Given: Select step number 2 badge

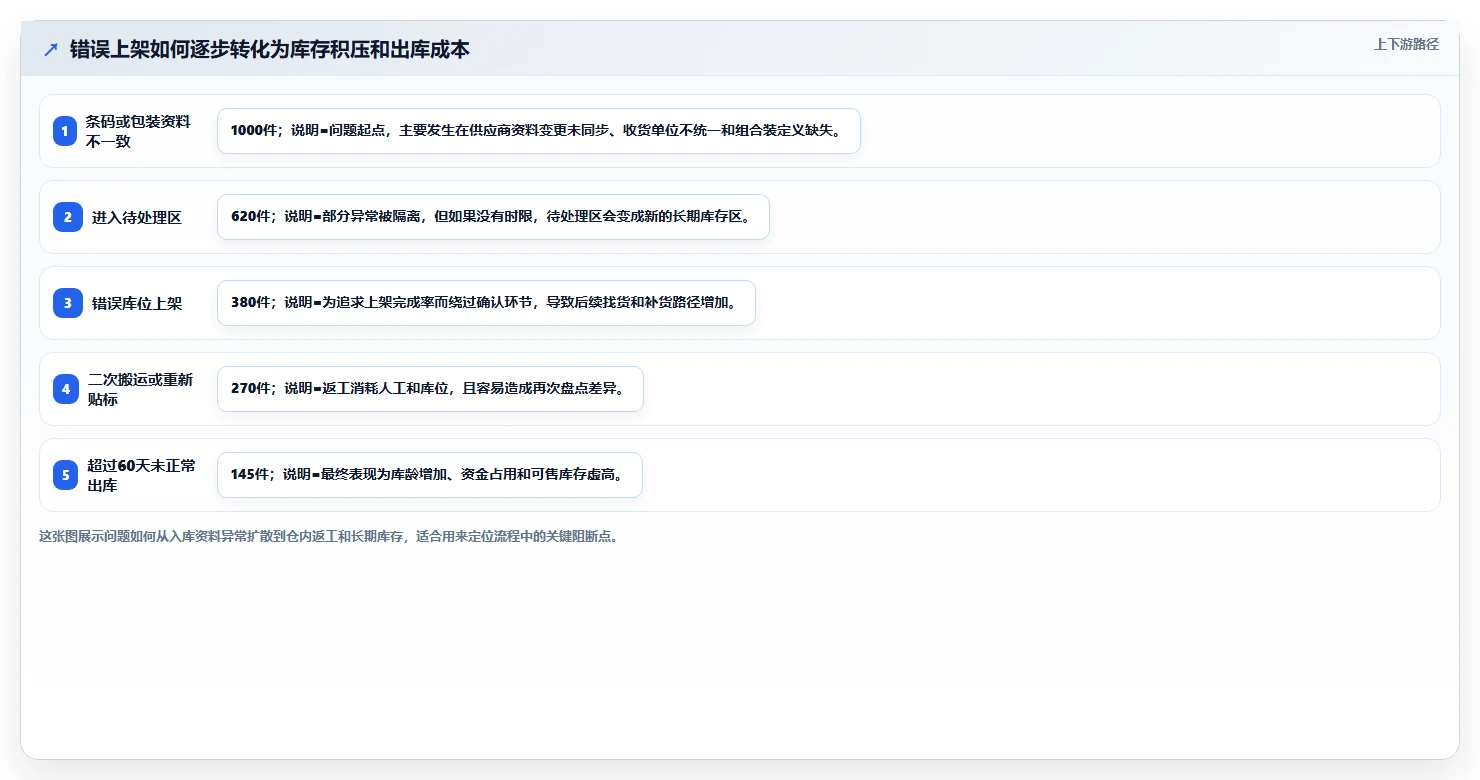Looking at the screenshot, I should coord(67,217).
